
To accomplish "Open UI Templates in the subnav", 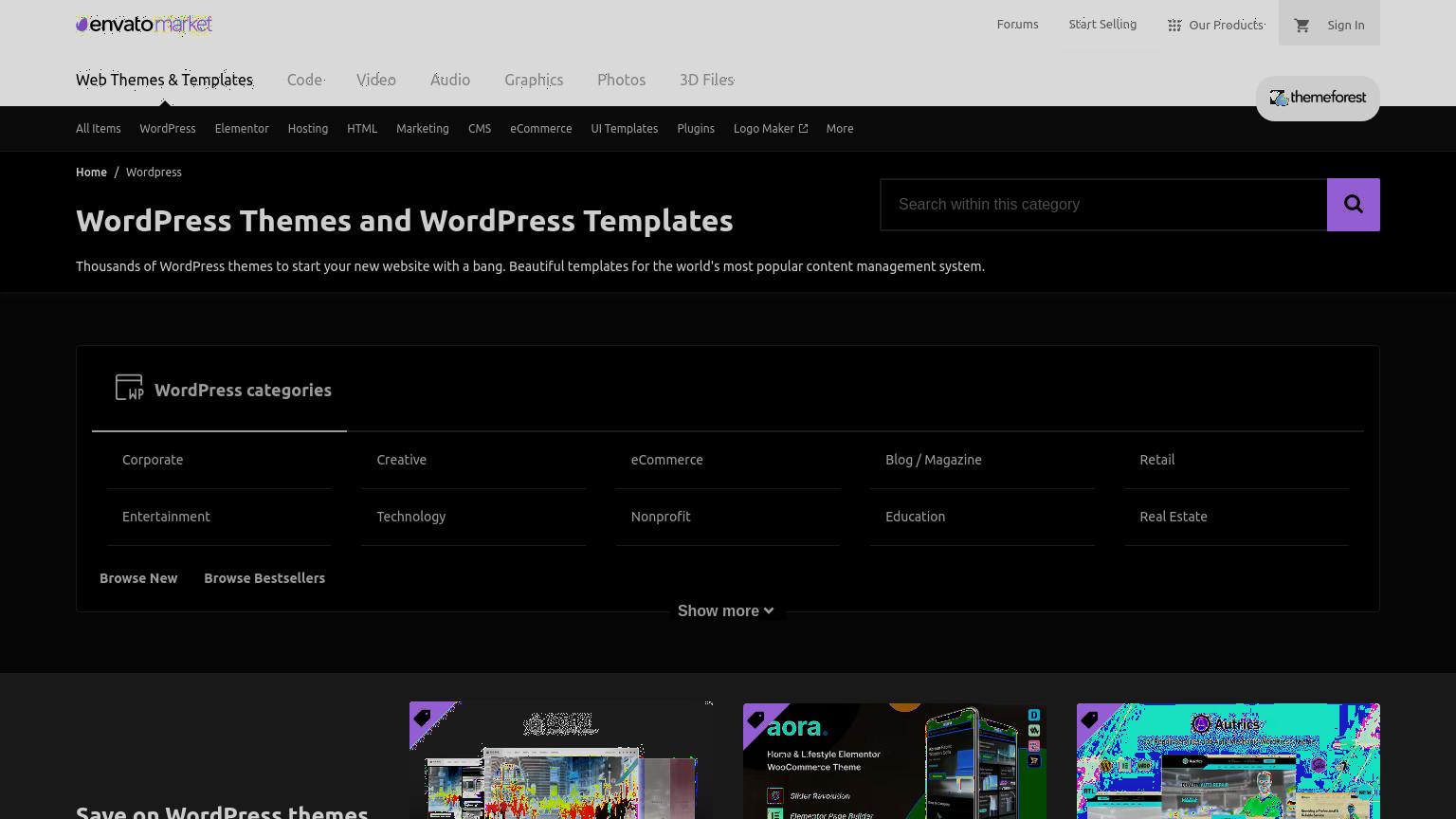I will click(625, 129).
